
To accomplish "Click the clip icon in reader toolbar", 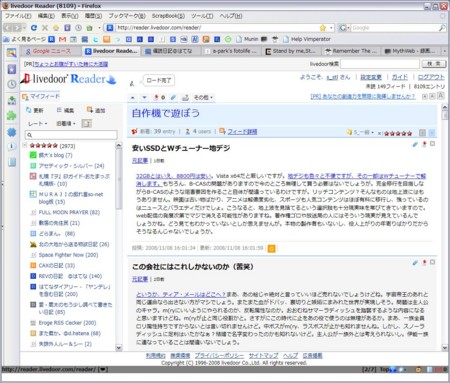I will pos(173,98).
